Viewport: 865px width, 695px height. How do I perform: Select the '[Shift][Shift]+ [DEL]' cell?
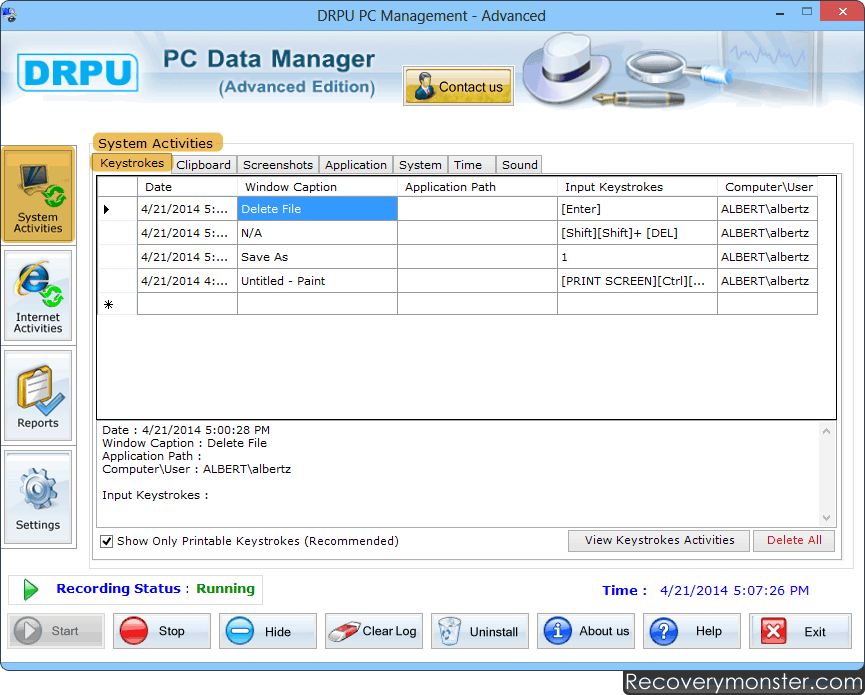[x=637, y=233]
